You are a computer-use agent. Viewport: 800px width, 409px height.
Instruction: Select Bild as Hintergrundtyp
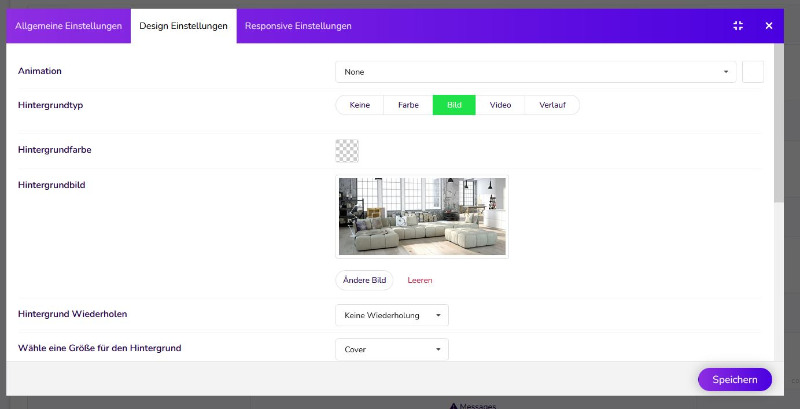tap(454, 105)
